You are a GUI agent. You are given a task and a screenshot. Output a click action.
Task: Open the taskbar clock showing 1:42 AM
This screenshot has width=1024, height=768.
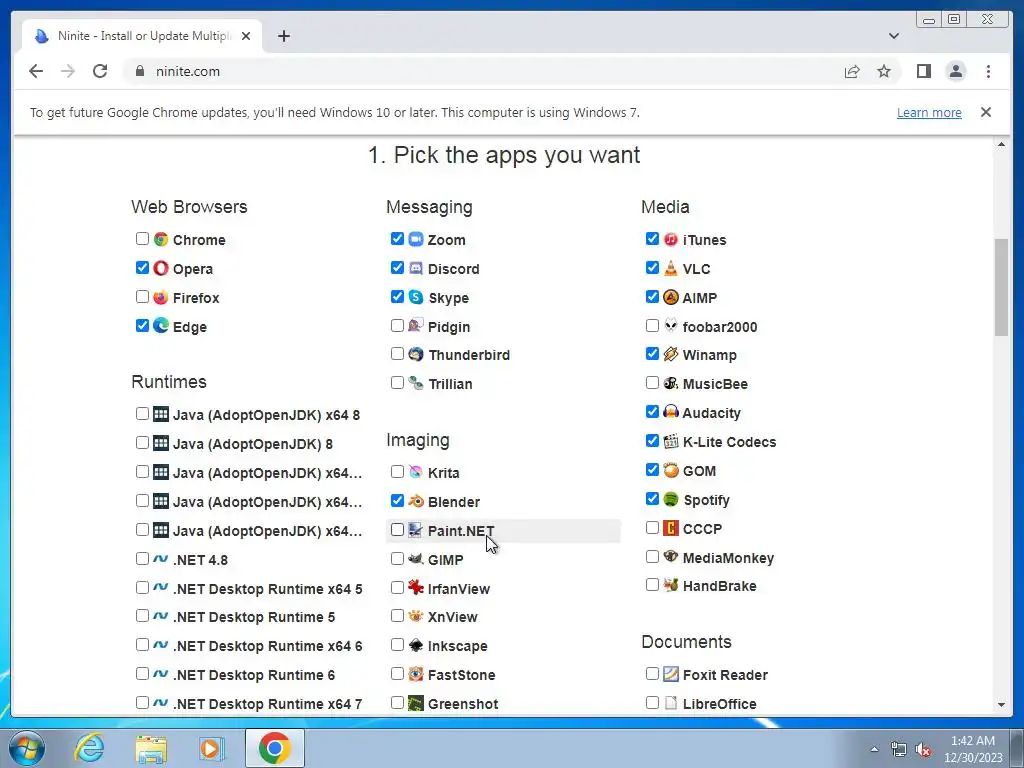point(973,749)
